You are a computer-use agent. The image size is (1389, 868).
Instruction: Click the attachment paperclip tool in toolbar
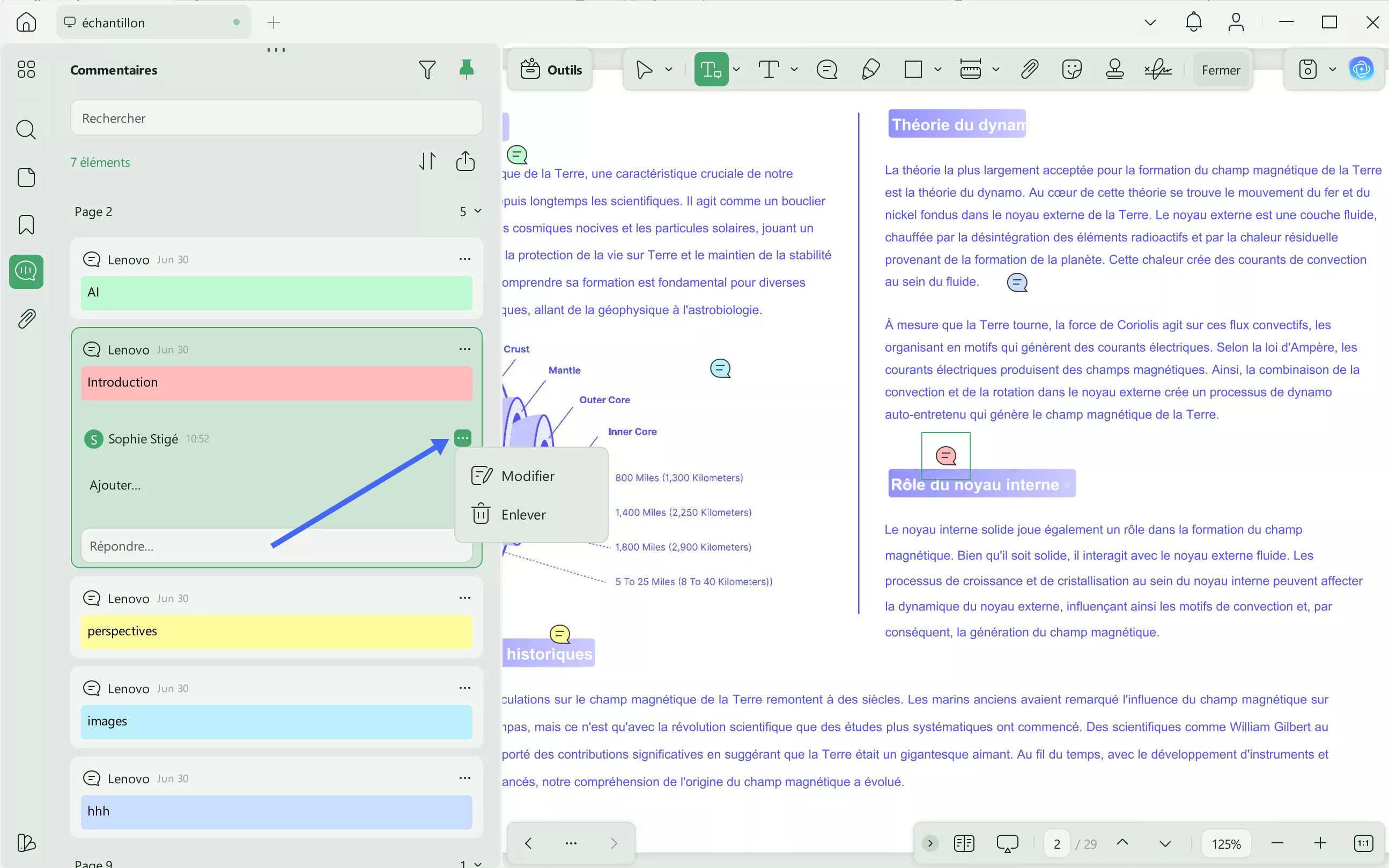coord(1030,70)
